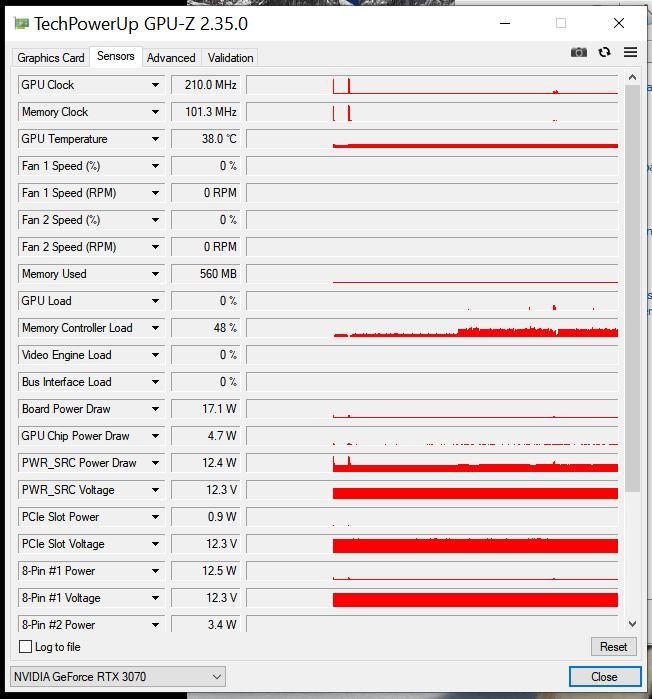Click the GPU Temperature history graph
Image resolution: width=652 pixels, height=699 pixels.
point(432,139)
